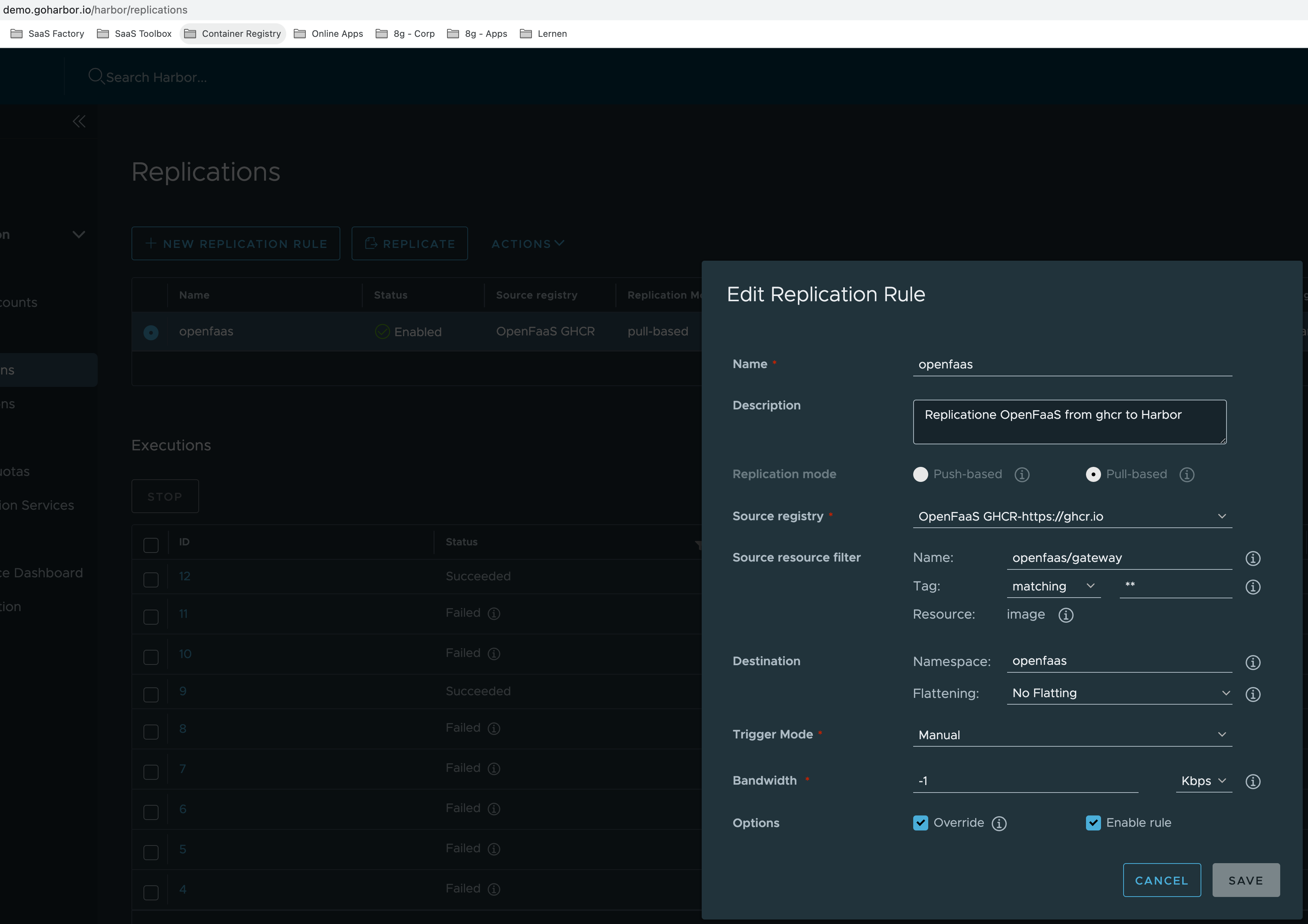Expand the ACTIONS menu
Viewport: 1308px width, 924px height.
[526, 243]
